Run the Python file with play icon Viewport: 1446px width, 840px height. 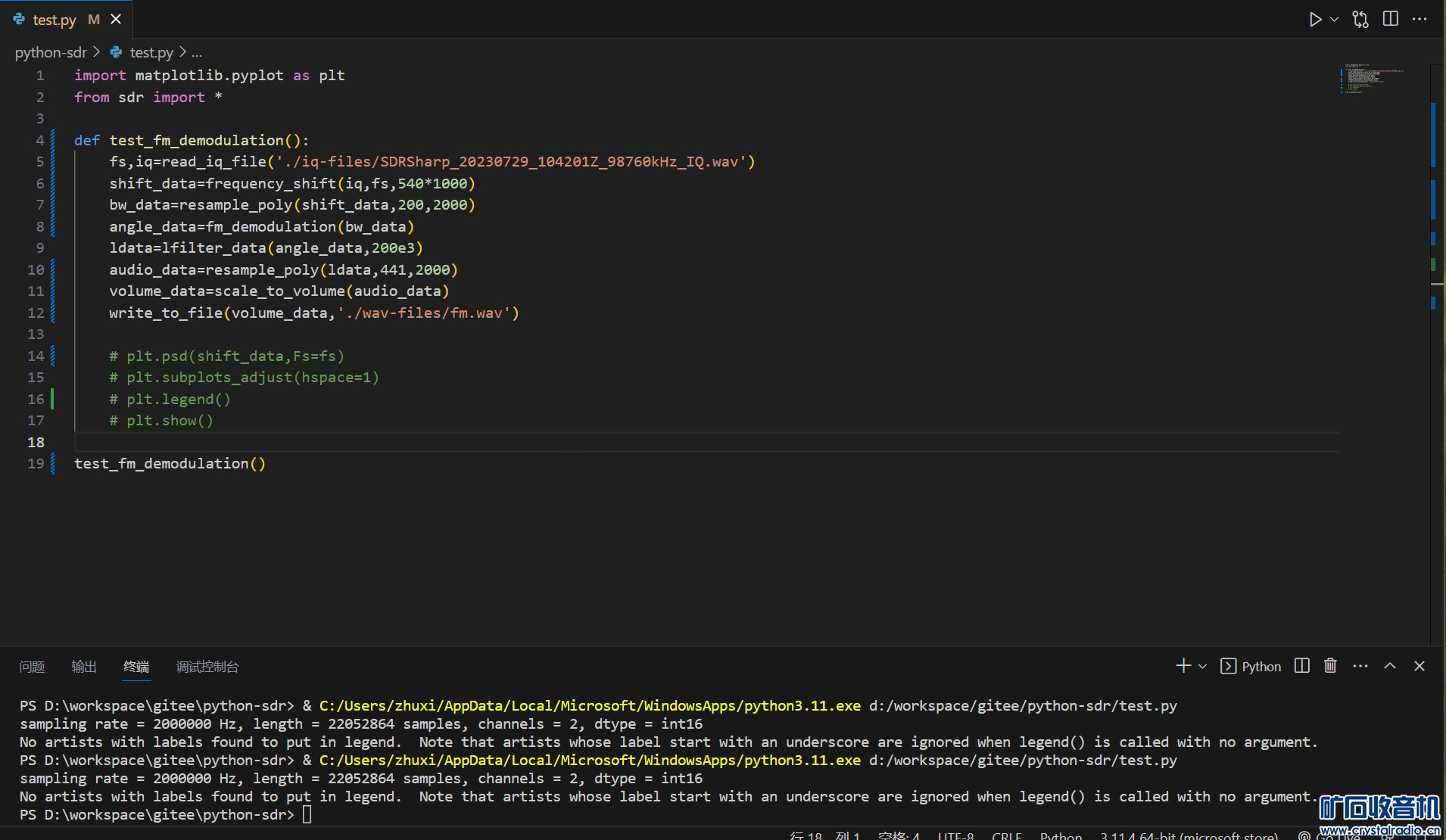1315,20
